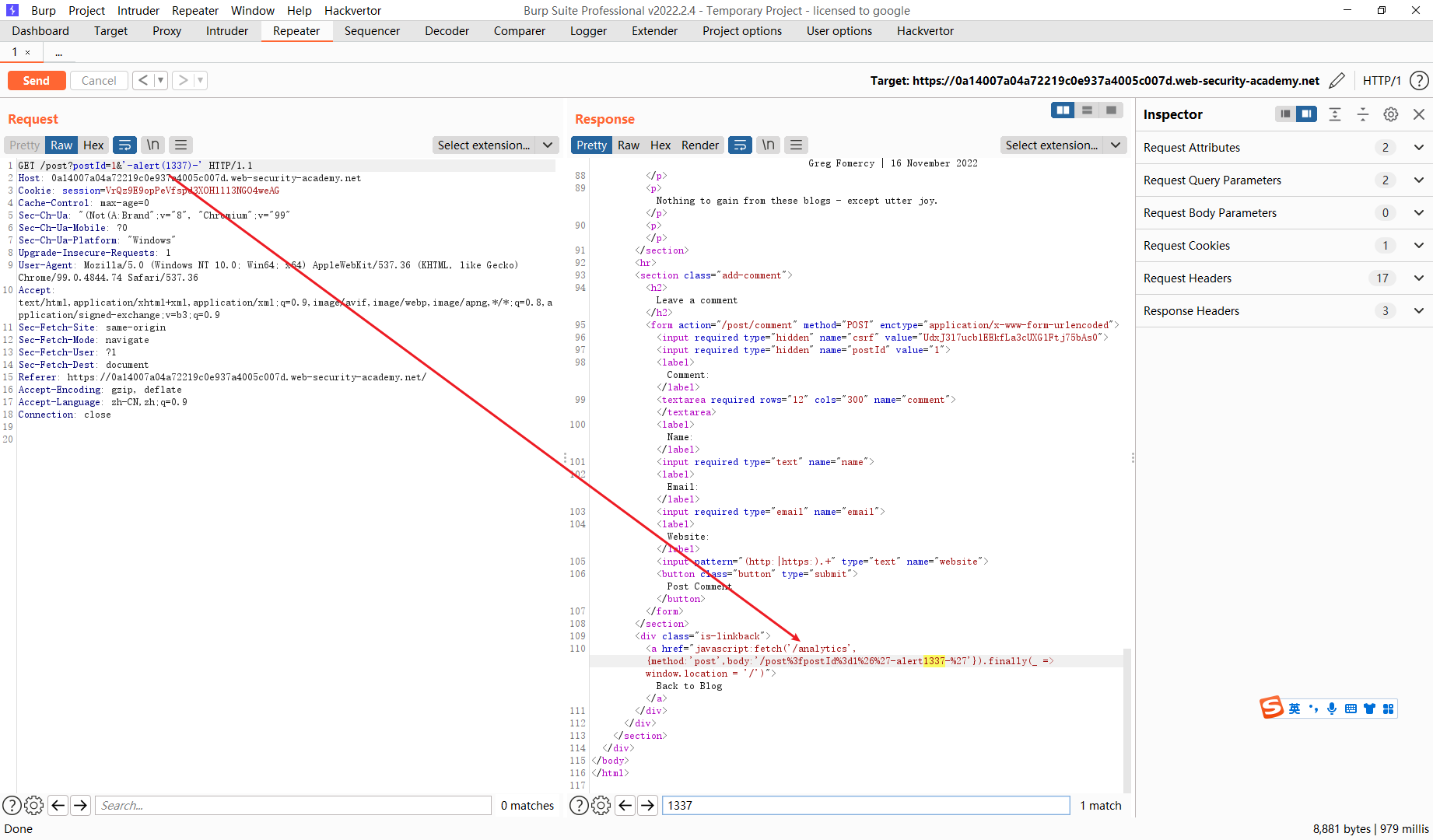The height and width of the screenshot is (840, 1433).
Task: Open the Proxy tab
Action: (166, 31)
